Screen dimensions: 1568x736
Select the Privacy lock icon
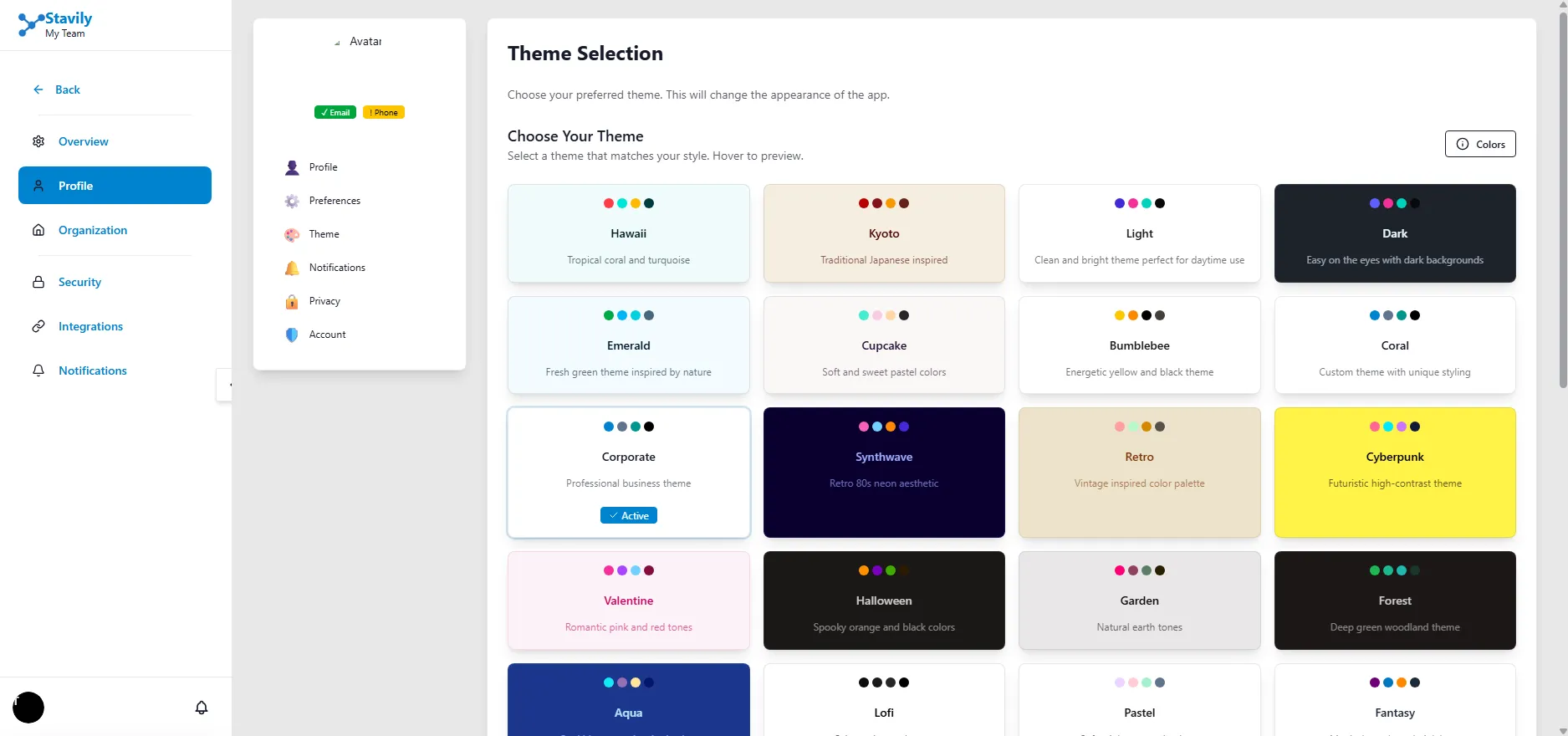tap(292, 301)
